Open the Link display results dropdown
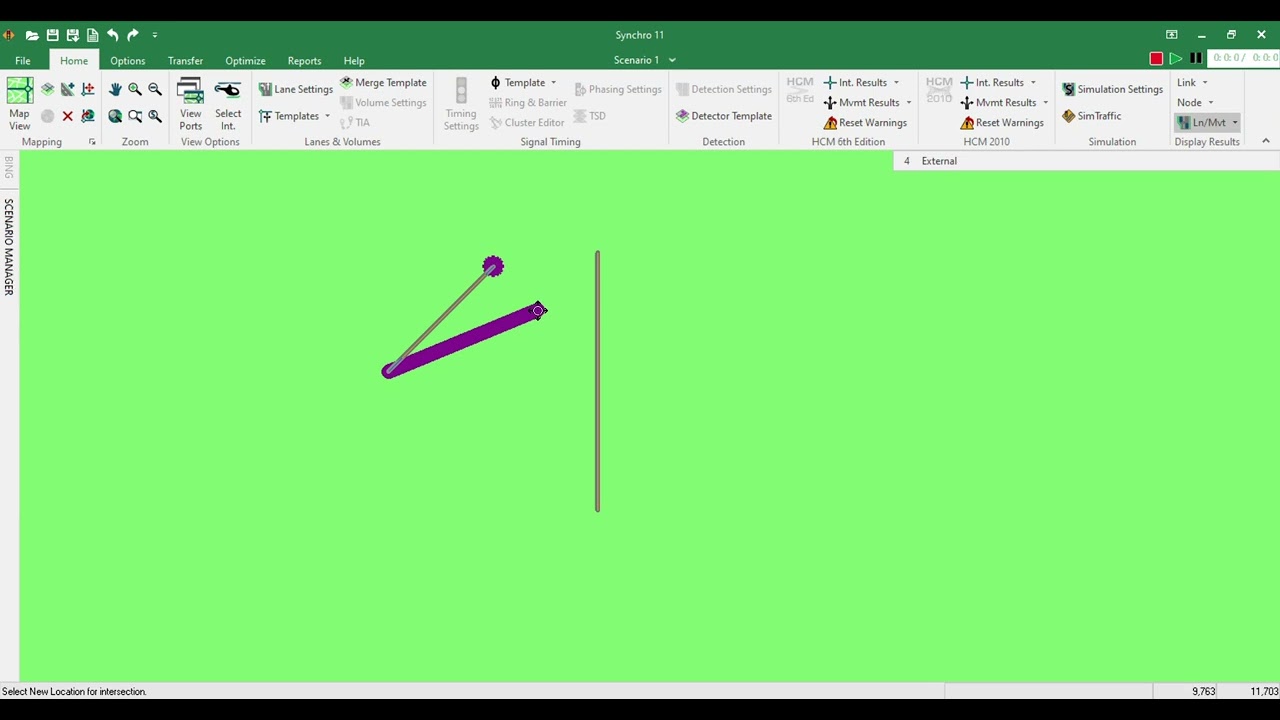This screenshot has width=1280, height=720. point(1191,83)
